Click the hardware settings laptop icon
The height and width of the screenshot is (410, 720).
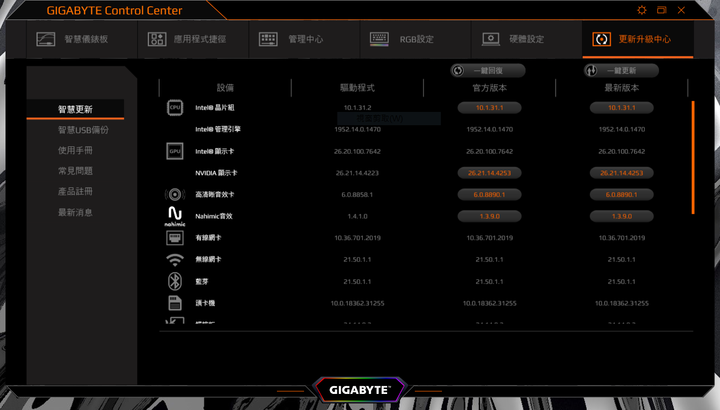[x=490, y=39]
